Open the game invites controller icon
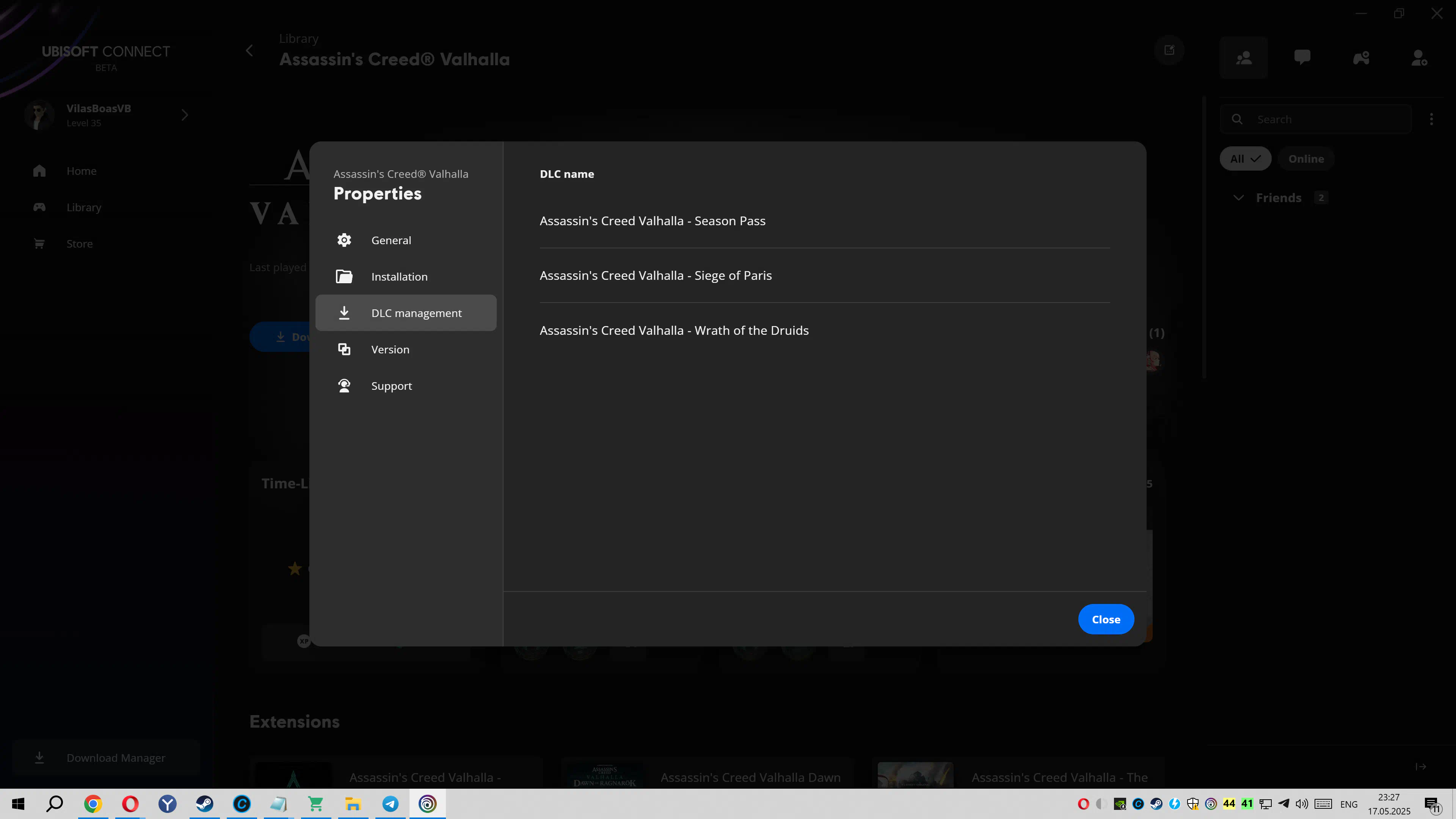1456x819 pixels. [x=1361, y=58]
